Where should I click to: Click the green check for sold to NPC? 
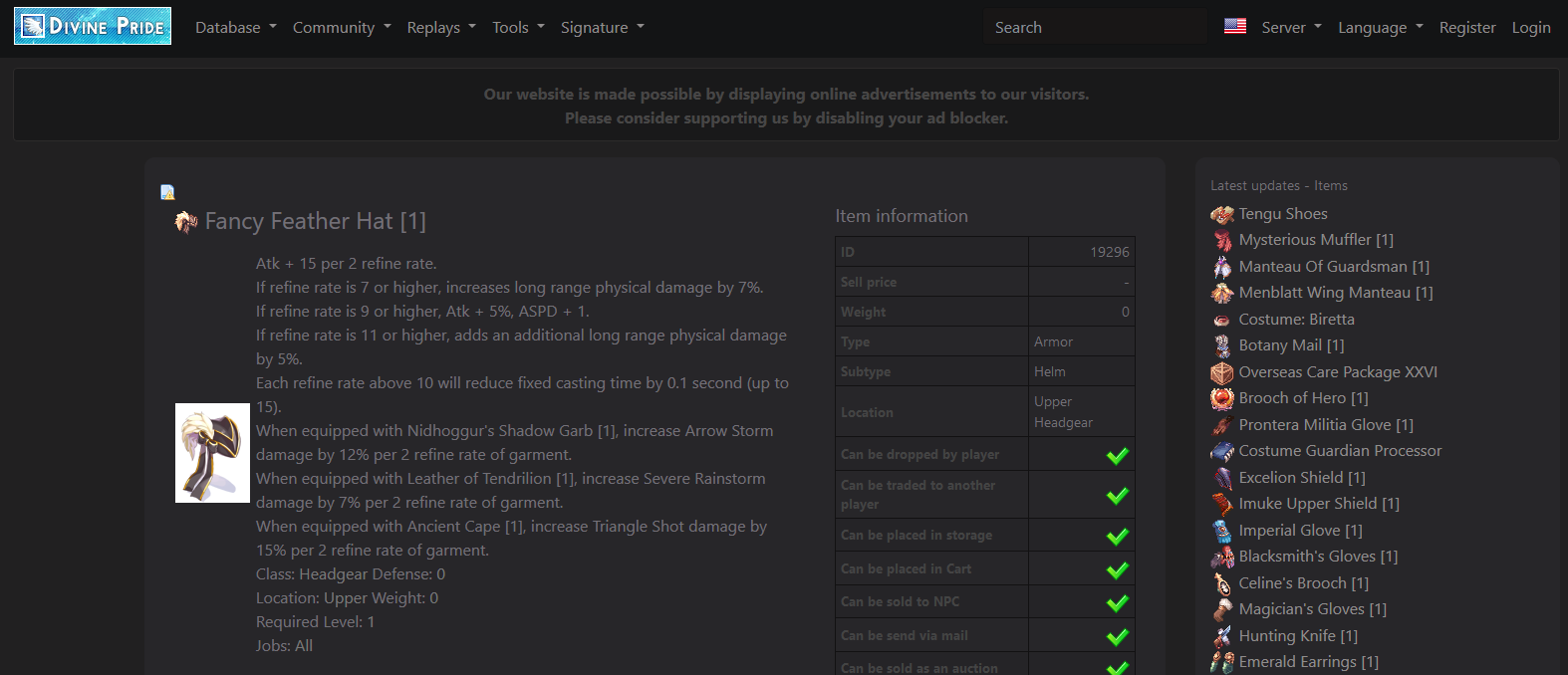pos(1118,602)
